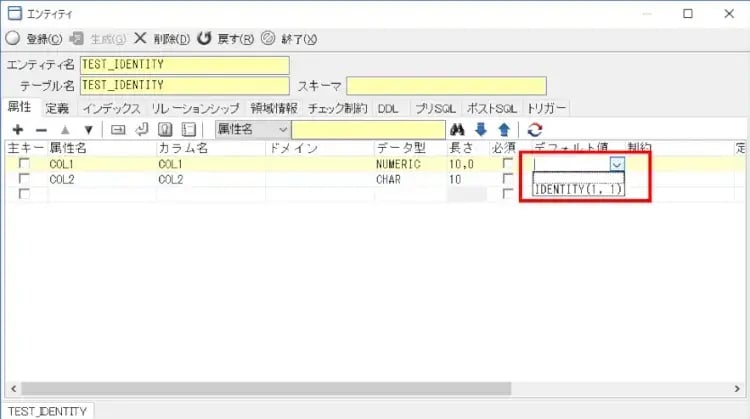
Task: Open the 属性名 search field dropdown
Action: click(282, 129)
